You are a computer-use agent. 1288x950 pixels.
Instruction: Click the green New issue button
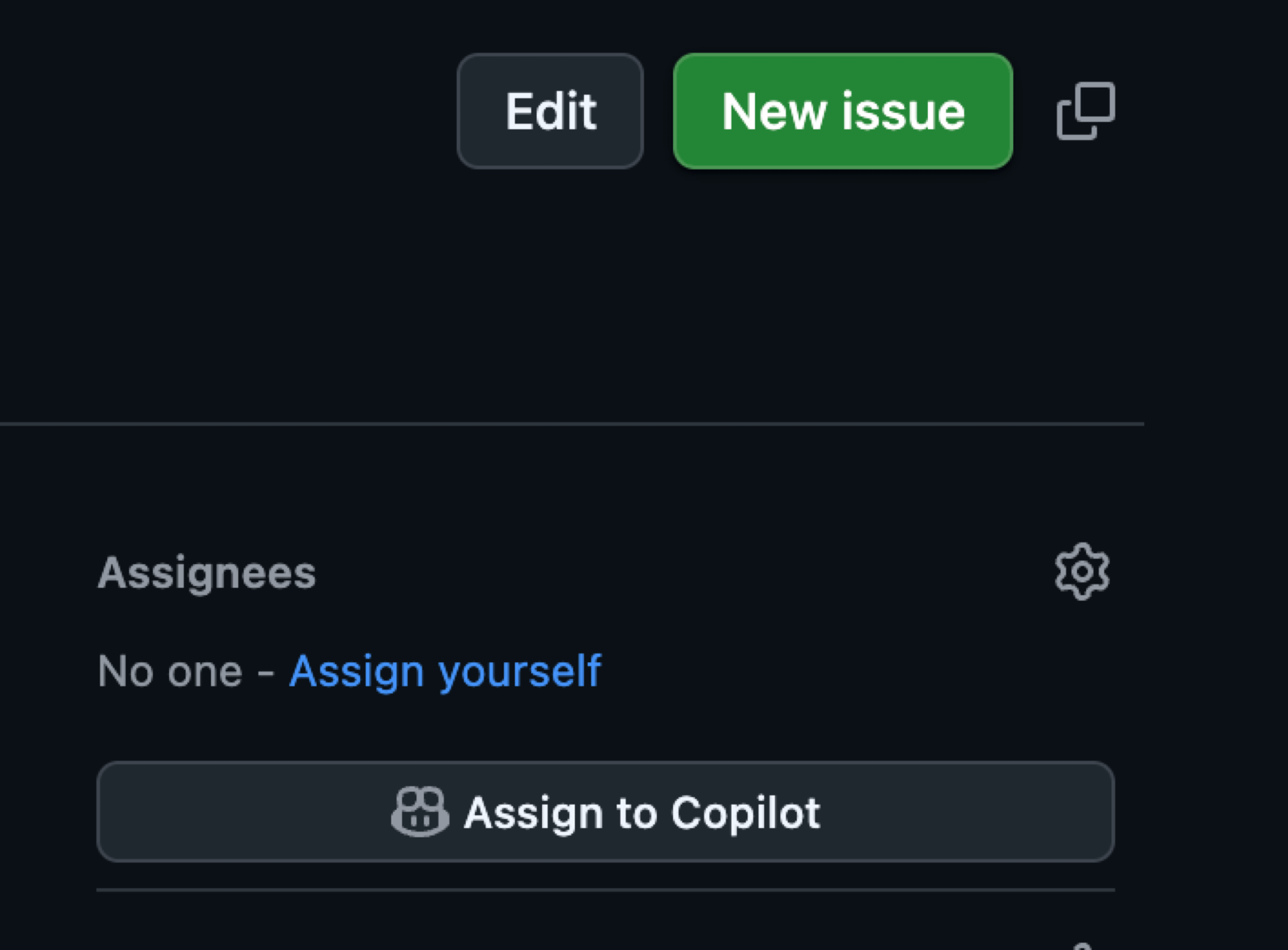coord(843,111)
